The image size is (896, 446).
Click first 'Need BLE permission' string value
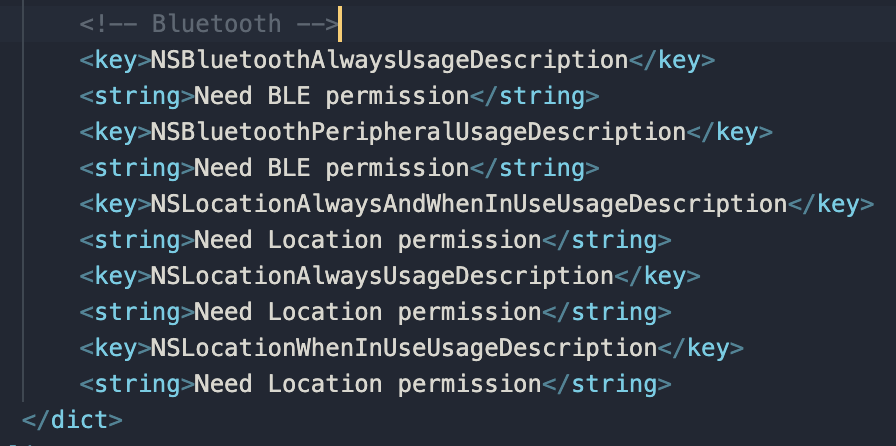point(331,96)
